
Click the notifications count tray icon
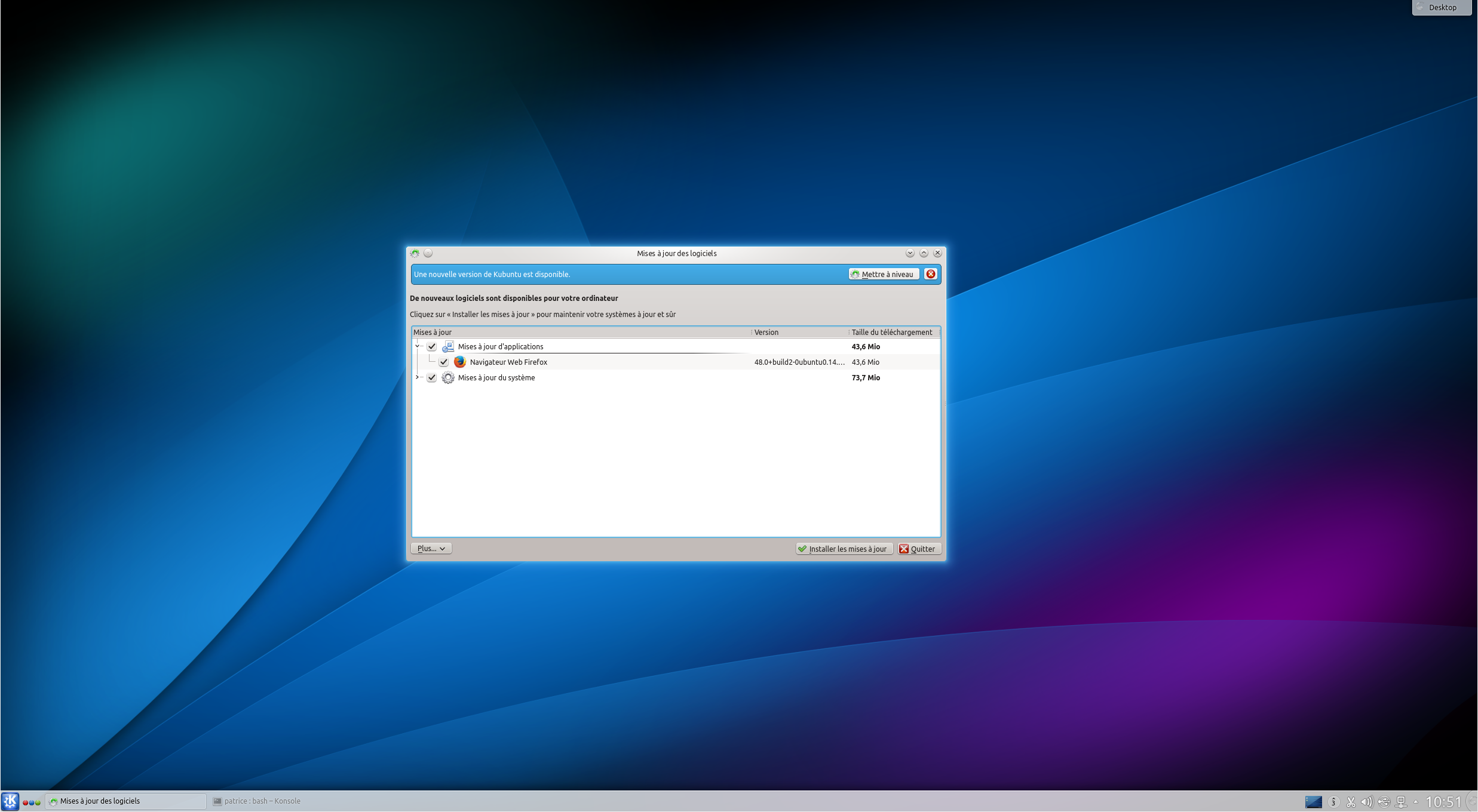tap(1333, 802)
